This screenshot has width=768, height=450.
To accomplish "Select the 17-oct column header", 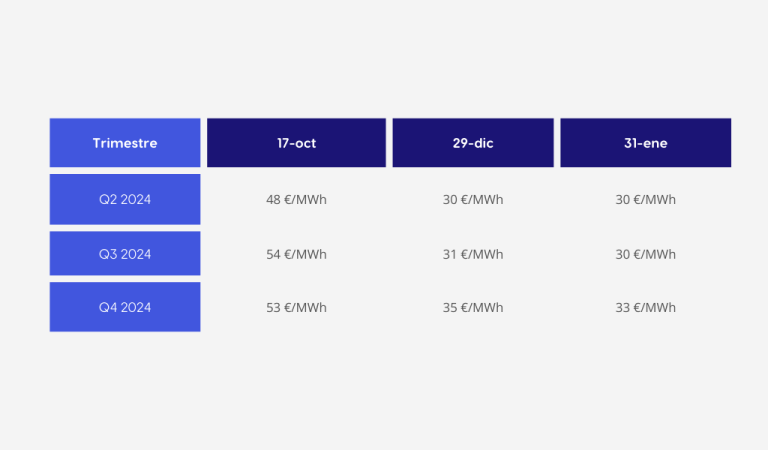I will [x=296, y=143].
